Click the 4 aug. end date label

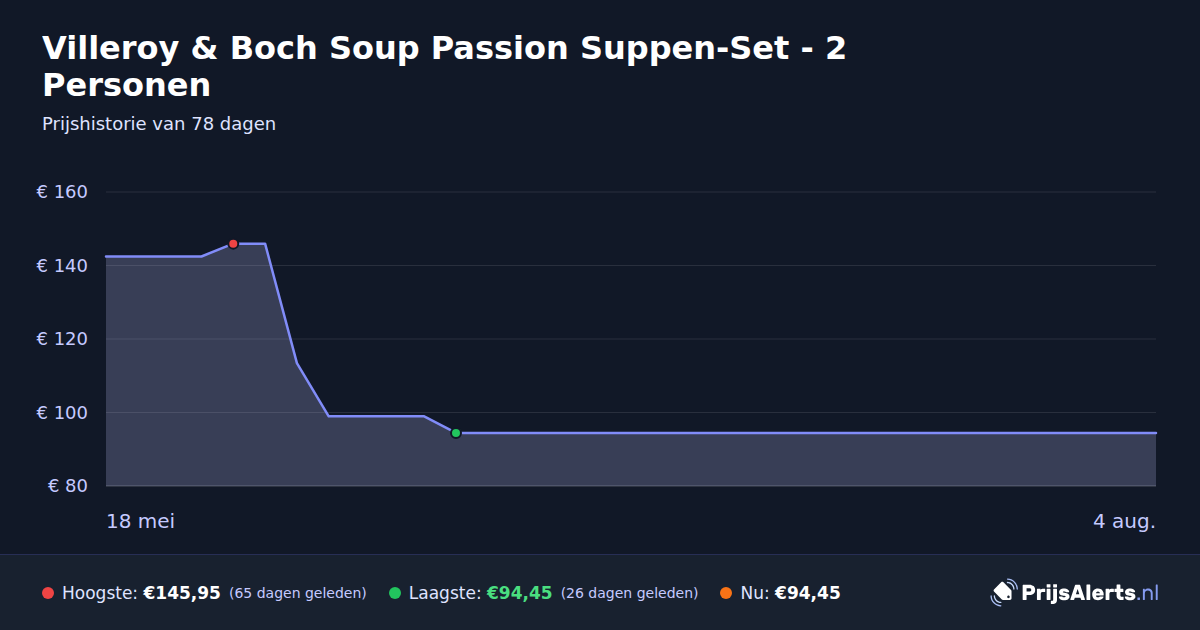(x=1124, y=522)
